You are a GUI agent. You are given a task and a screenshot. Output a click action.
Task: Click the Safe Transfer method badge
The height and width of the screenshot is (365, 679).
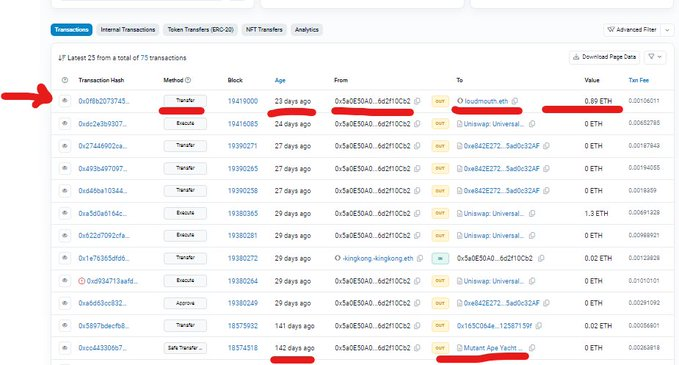click(185, 348)
